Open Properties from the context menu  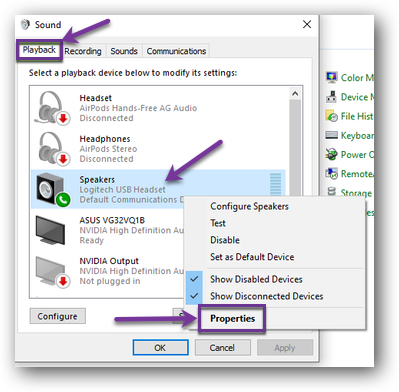coord(232,319)
